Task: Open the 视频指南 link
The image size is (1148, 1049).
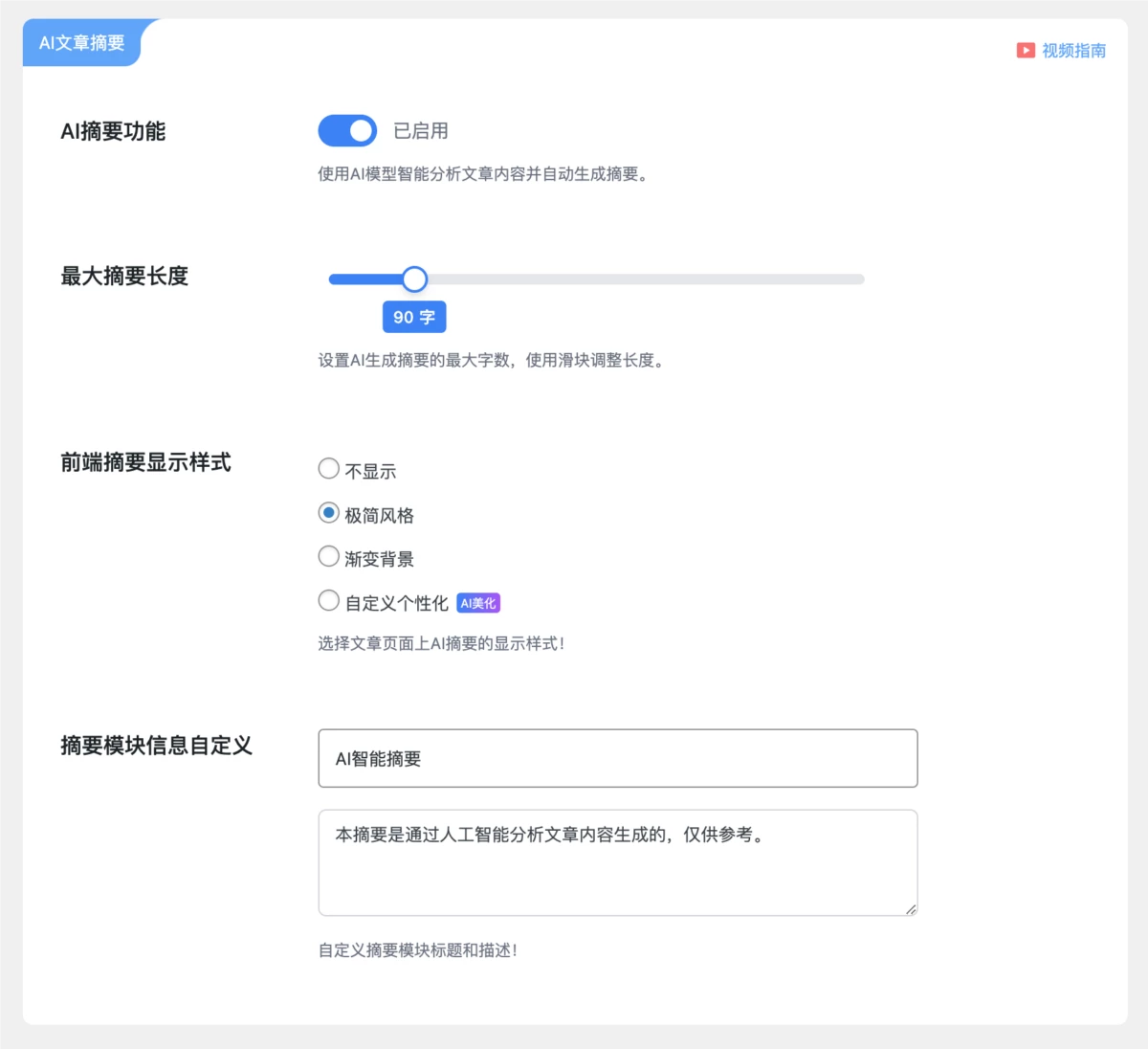Action: pyautogui.click(x=1073, y=51)
